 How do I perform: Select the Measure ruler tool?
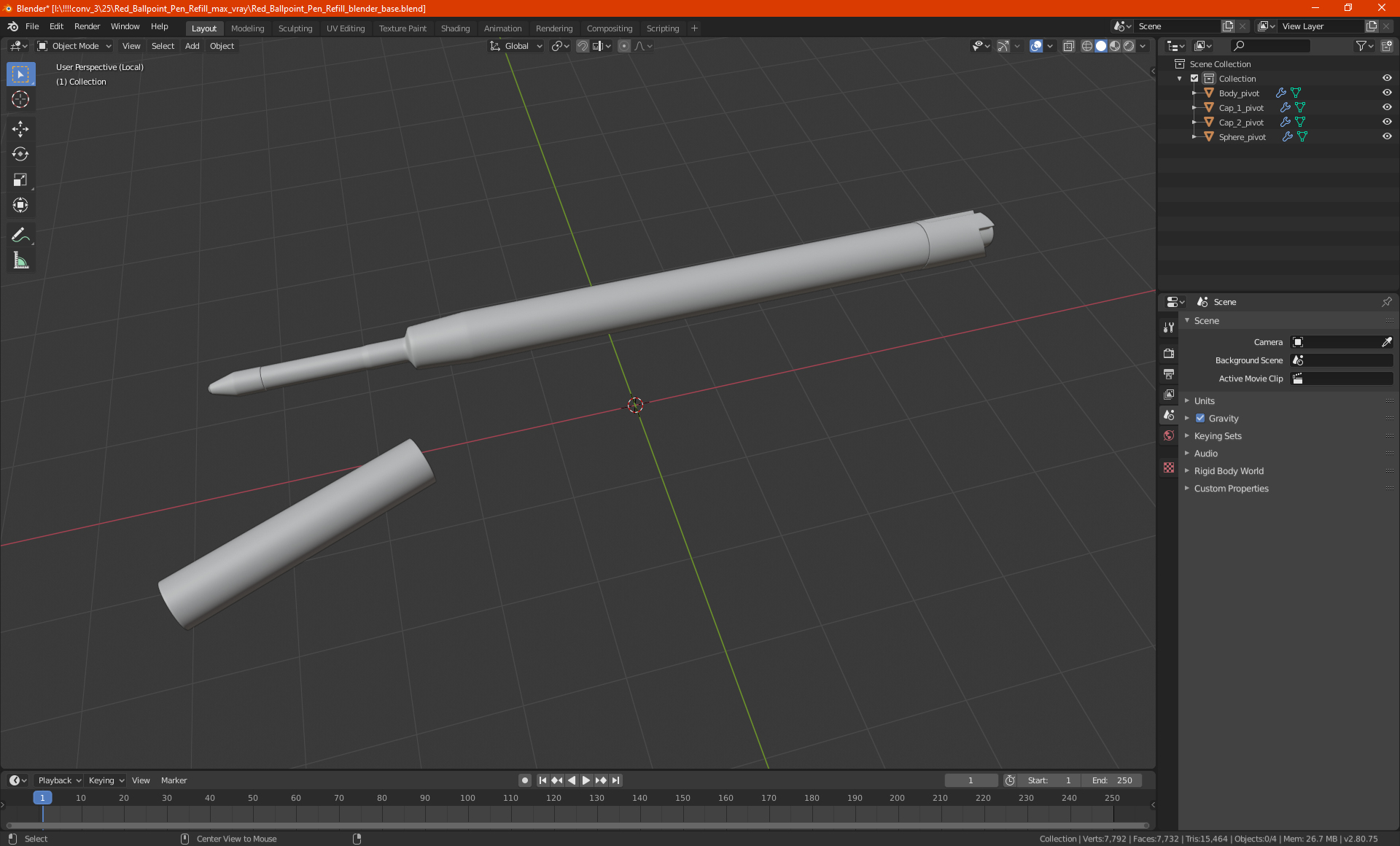pyautogui.click(x=20, y=260)
